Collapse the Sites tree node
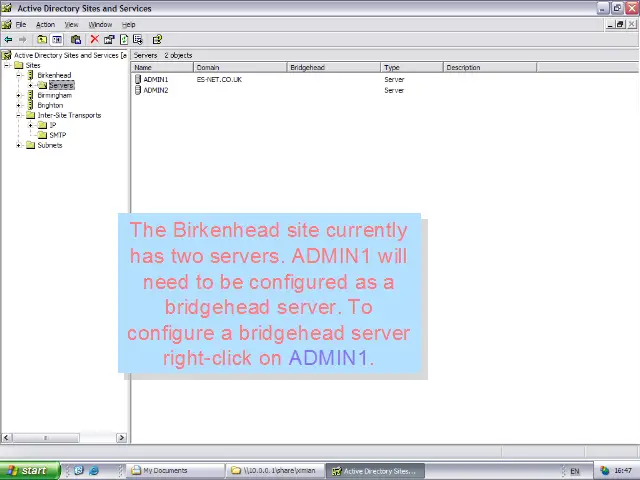This screenshot has height=480, width=640. (x=7, y=65)
